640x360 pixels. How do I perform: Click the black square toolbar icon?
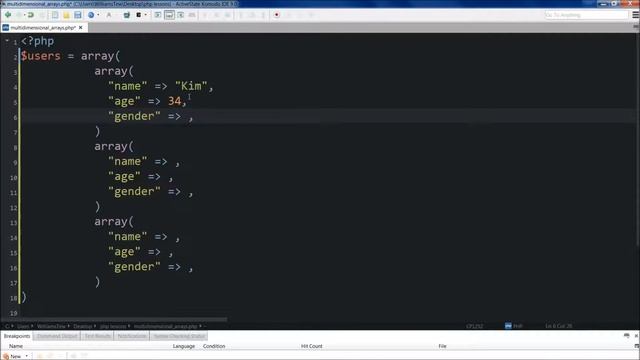point(138,15)
